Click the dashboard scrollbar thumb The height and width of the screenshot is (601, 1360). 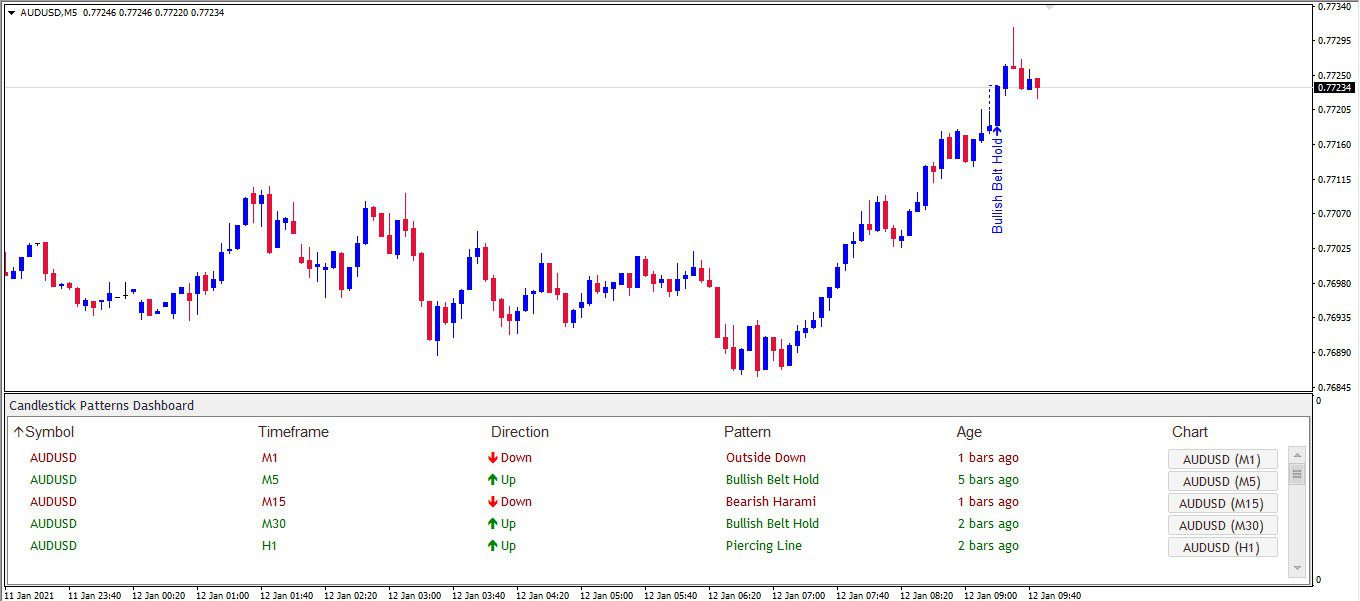click(x=1297, y=473)
